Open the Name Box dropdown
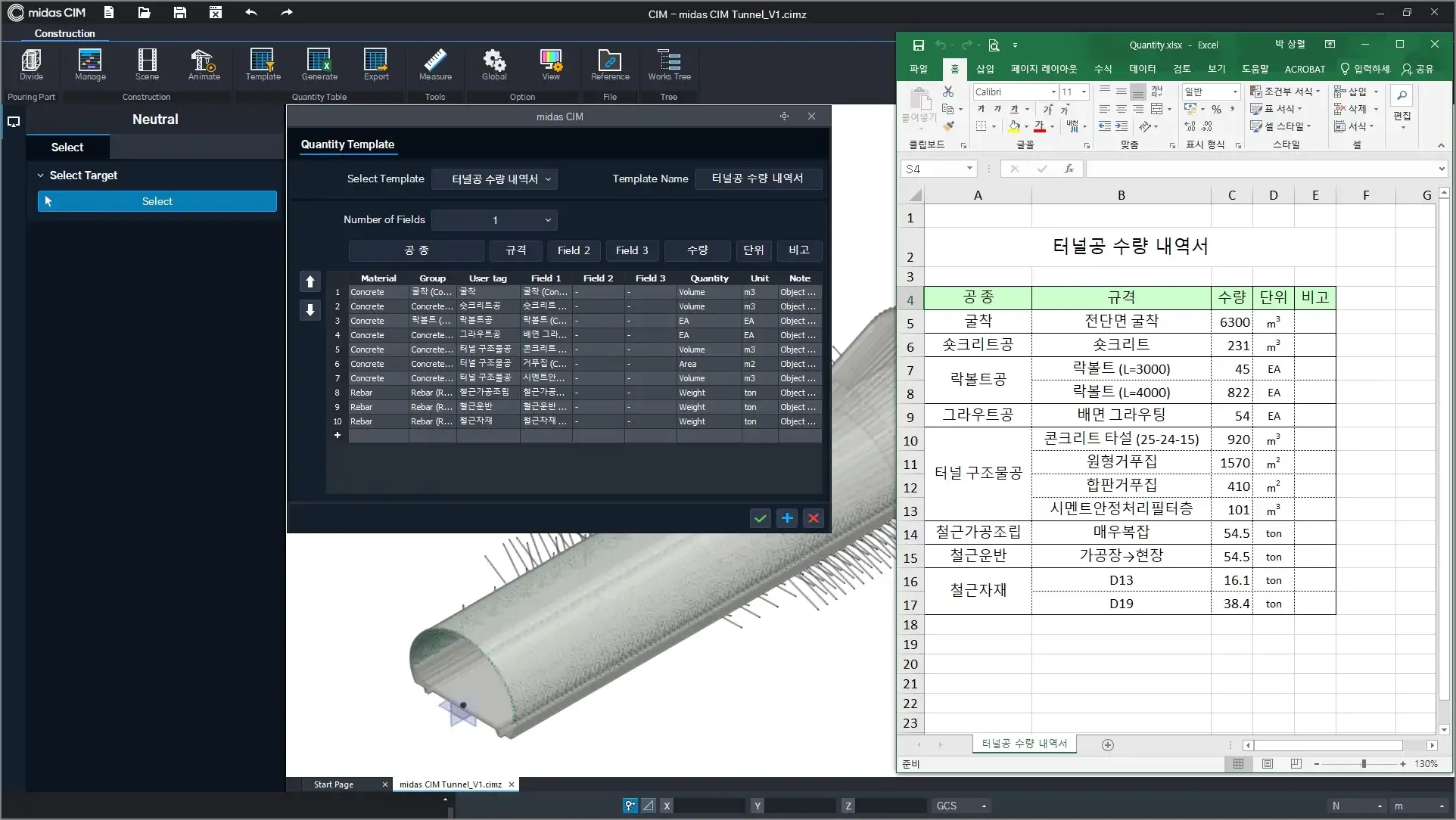Image resolution: width=1456 pixels, height=820 pixels. (x=969, y=169)
